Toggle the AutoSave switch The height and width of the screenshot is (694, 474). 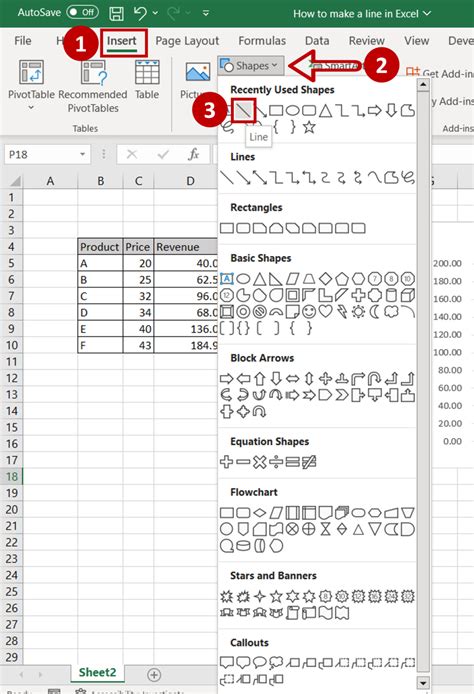click(x=83, y=12)
